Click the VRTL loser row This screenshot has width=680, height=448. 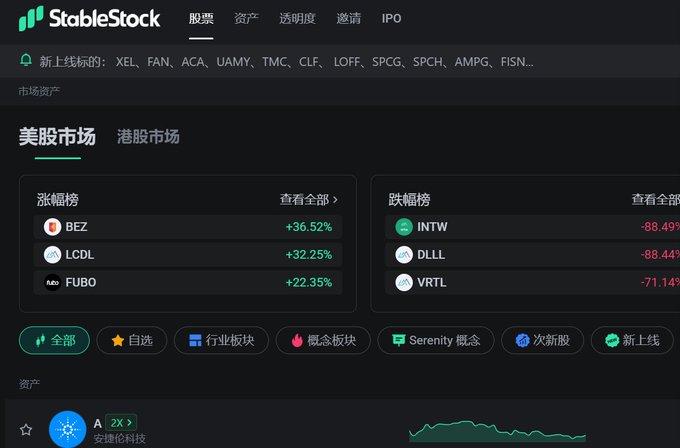tap(533, 282)
